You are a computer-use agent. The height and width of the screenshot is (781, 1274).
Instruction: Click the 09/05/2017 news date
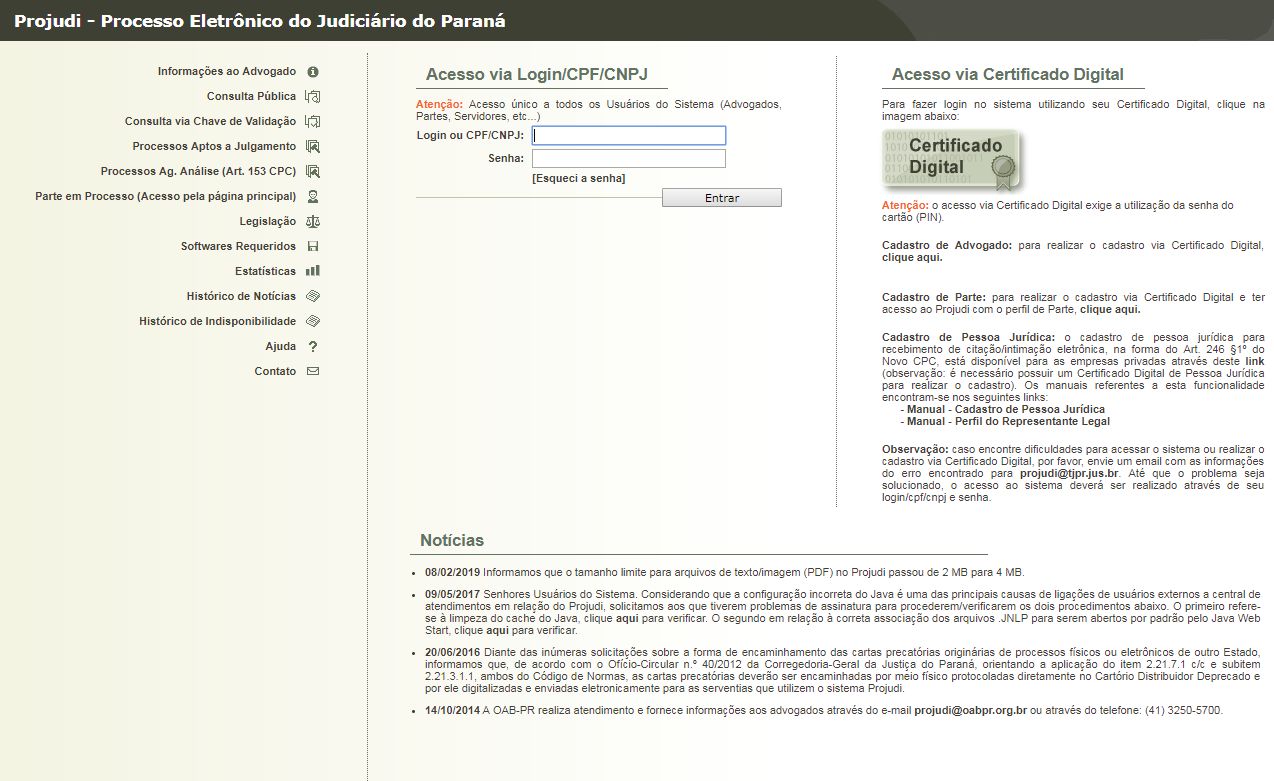[453, 595]
